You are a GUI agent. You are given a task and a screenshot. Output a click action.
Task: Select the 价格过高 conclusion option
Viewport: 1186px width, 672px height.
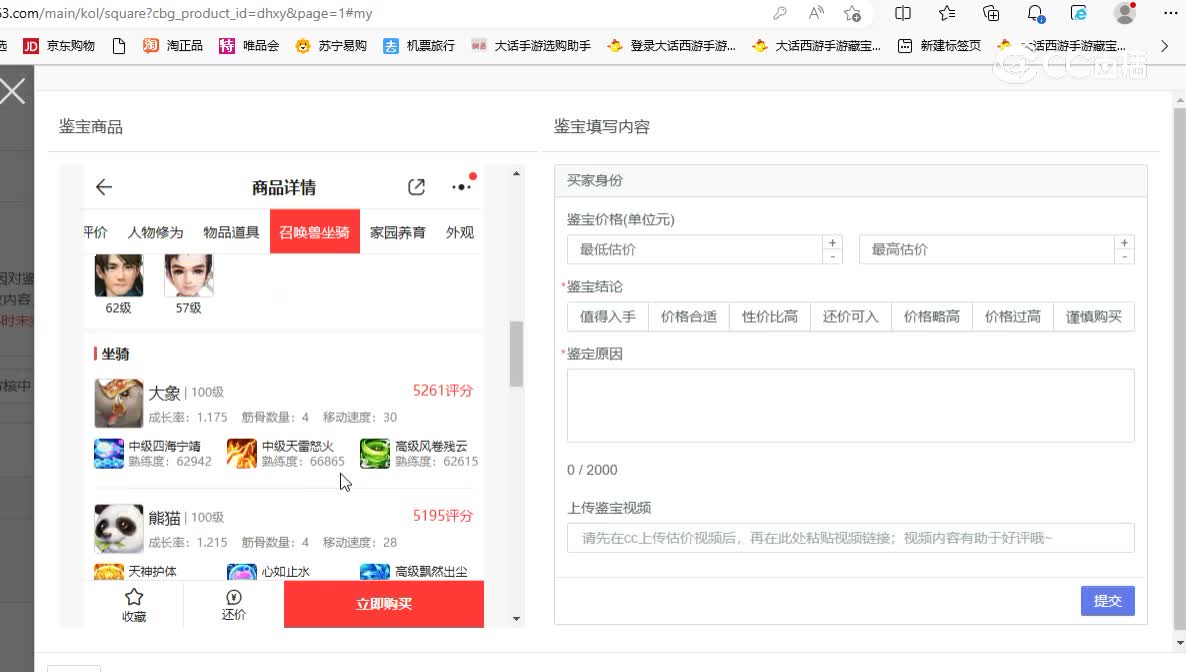[x=1012, y=317]
